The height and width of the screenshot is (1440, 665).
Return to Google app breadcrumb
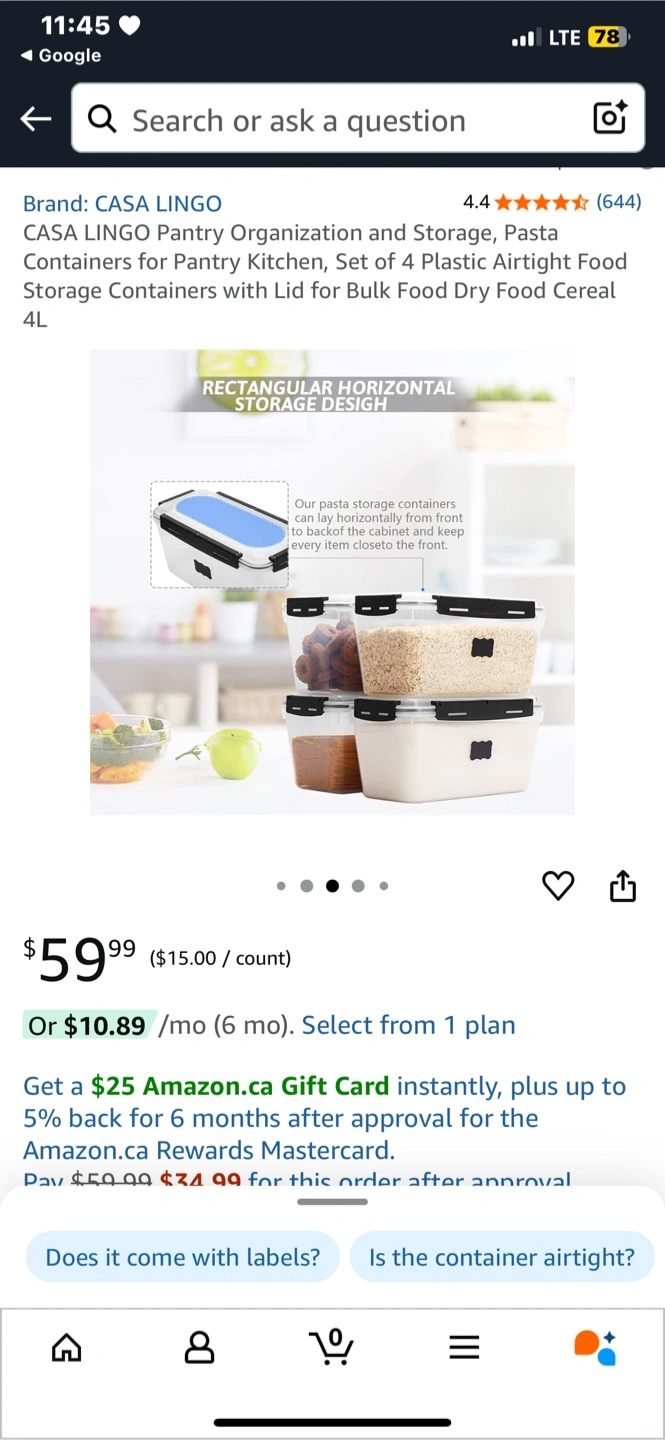tap(61, 56)
